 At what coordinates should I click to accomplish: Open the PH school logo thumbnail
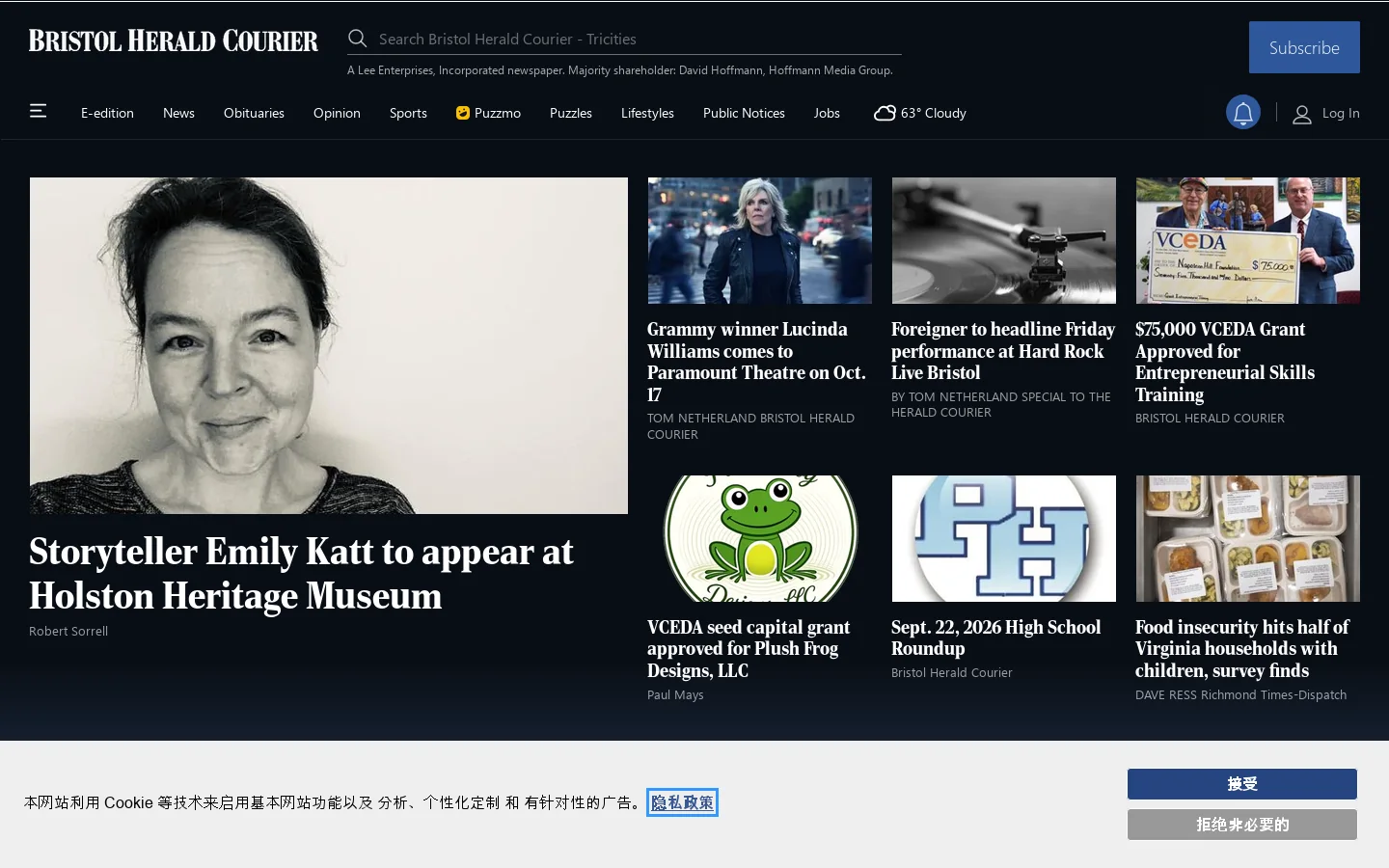(1004, 538)
